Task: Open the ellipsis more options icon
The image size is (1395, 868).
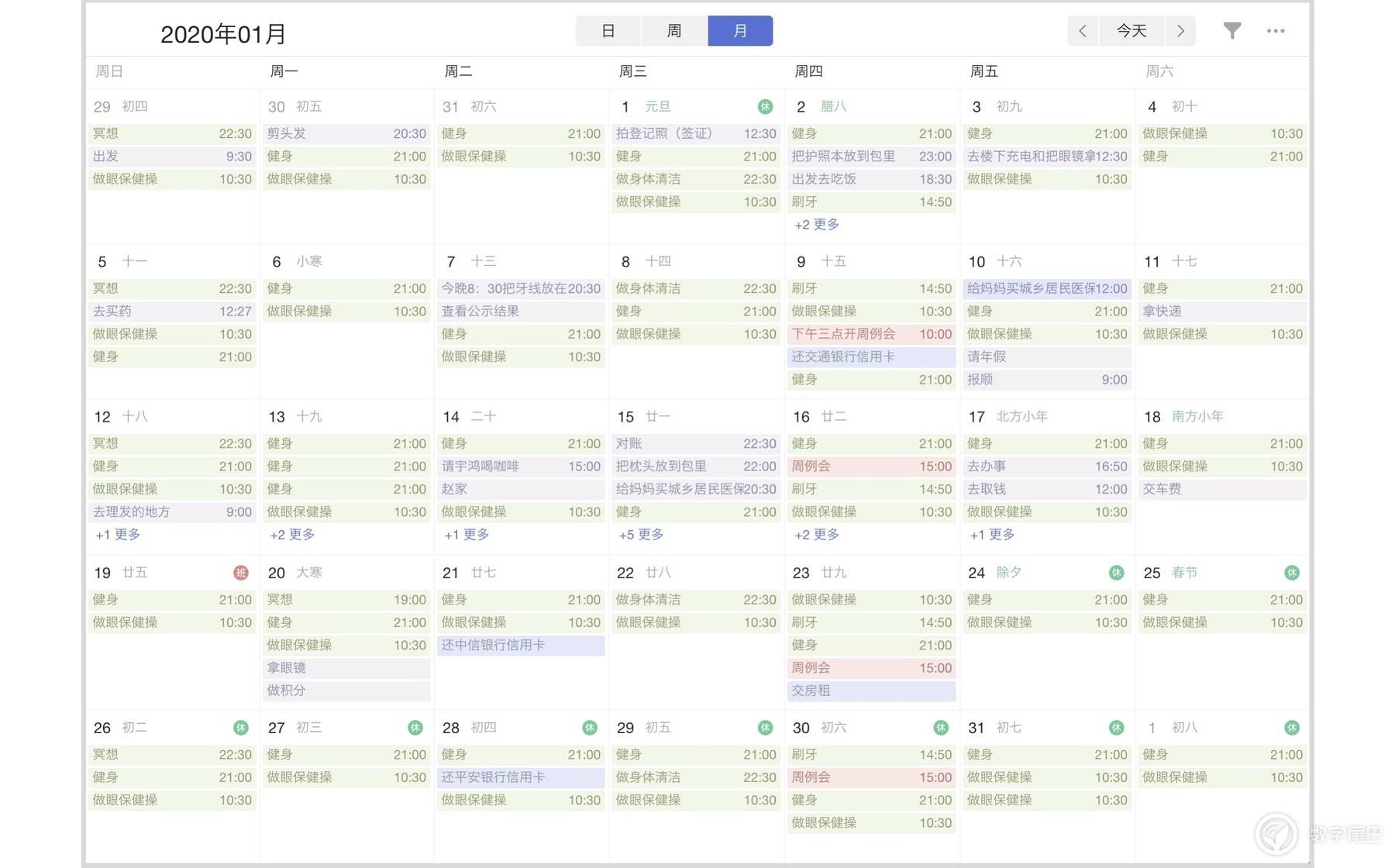Action: coord(1276,31)
